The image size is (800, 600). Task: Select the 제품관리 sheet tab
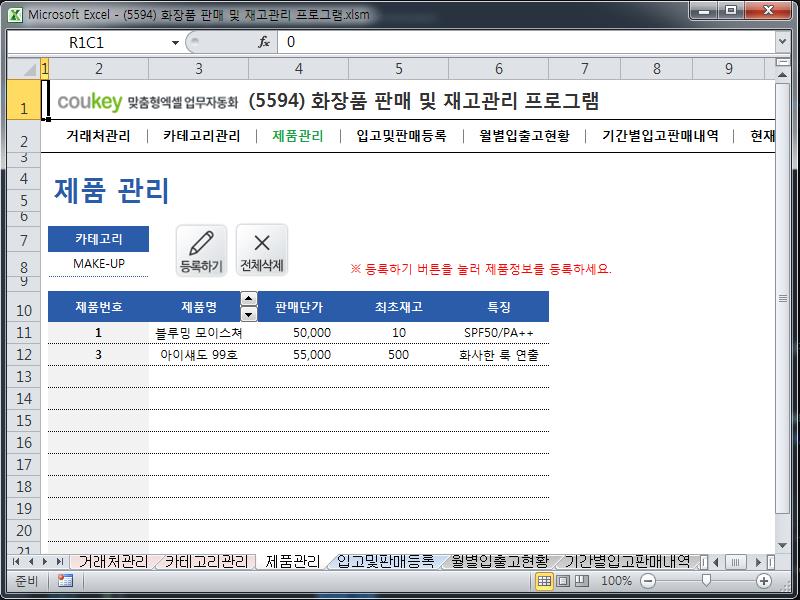point(293,562)
